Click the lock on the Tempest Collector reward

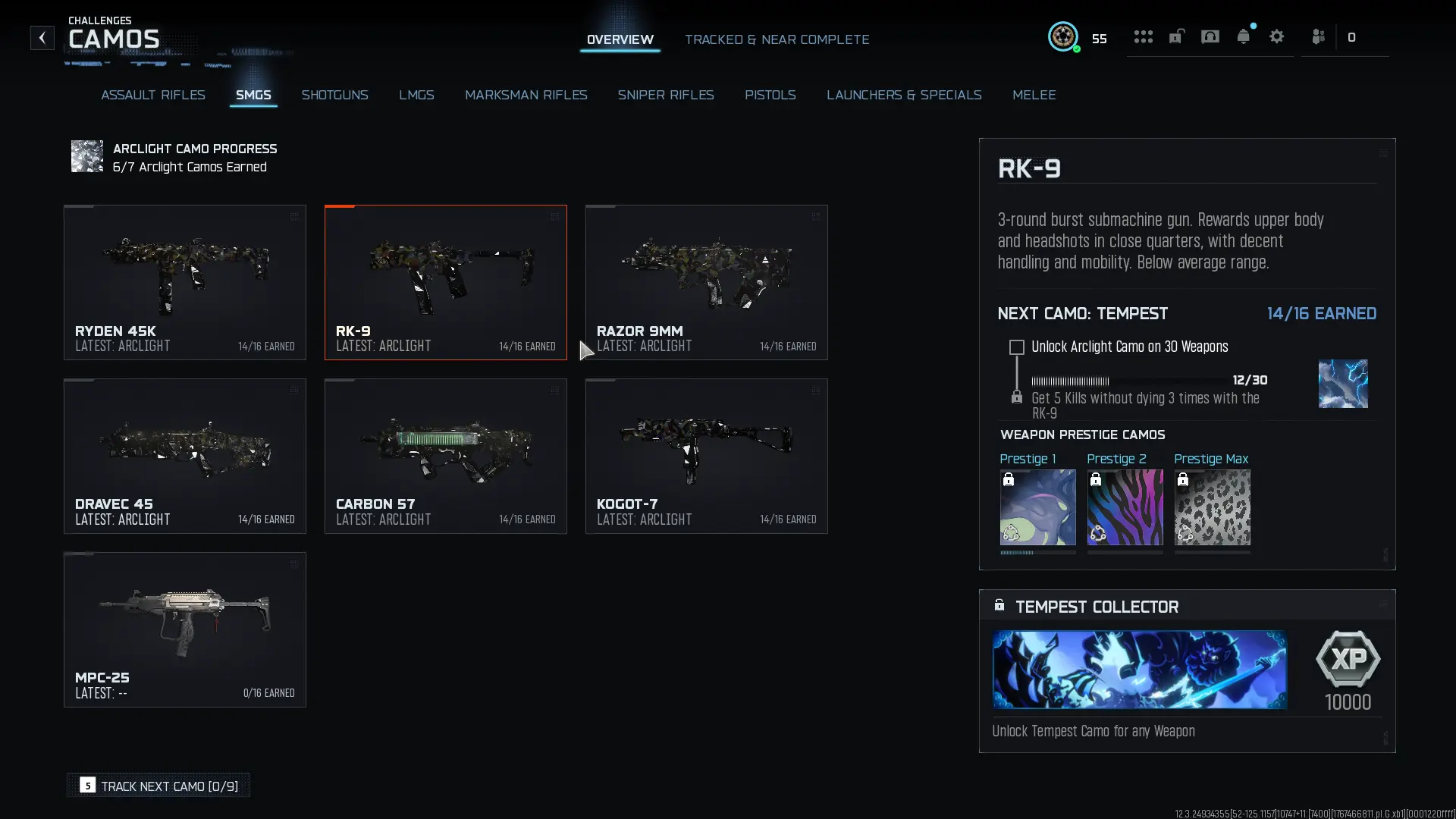coord(999,604)
